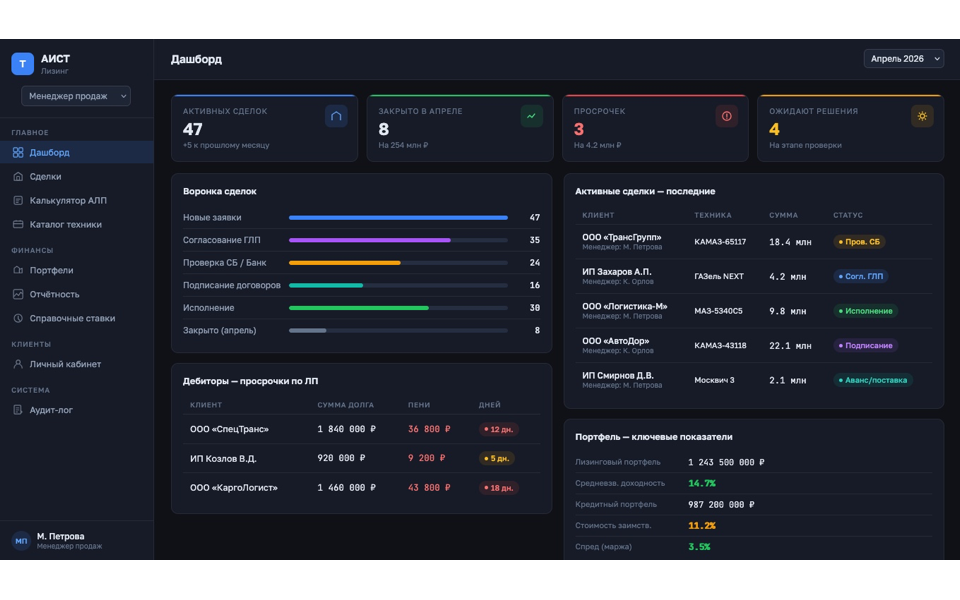Select the ООО «ТрансГрупп» deal row
The height and width of the screenshot is (600, 960).
click(x=754, y=242)
